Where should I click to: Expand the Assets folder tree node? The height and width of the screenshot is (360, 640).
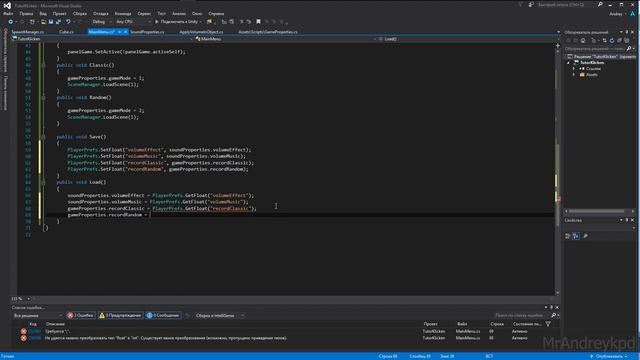point(573,75)
